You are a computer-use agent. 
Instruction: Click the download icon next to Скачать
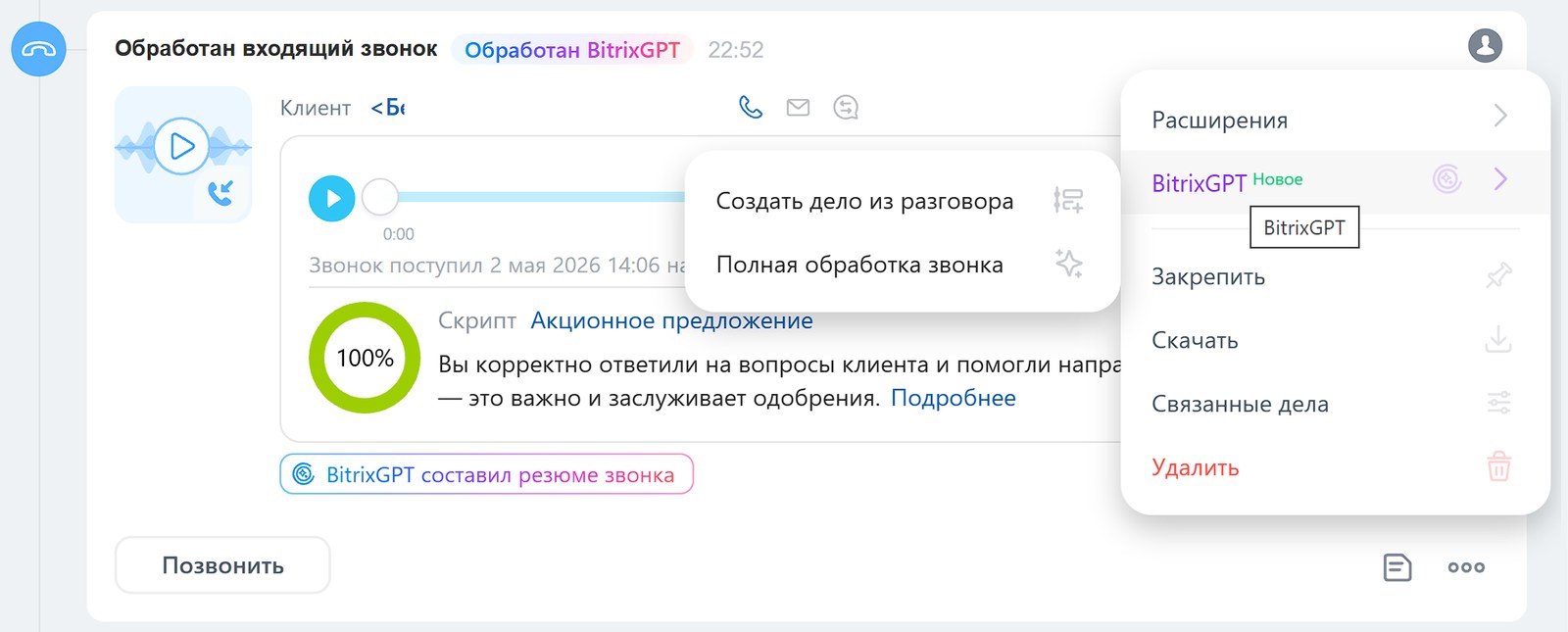1498,340
